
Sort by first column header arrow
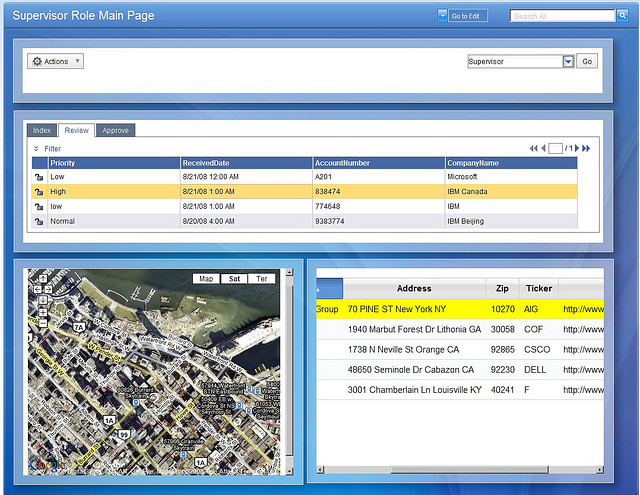[x=319, y=289]
